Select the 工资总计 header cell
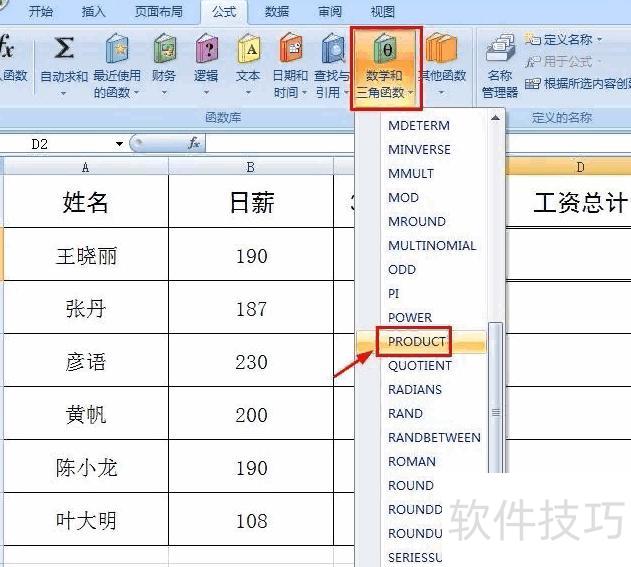This screenshot has width=631, height=567. click(568, 201)
